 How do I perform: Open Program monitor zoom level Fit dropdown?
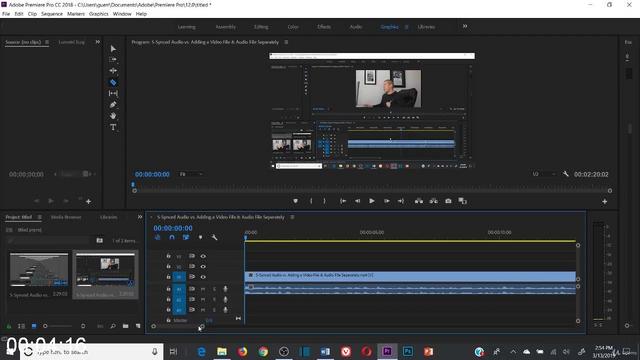click(191, 174)
